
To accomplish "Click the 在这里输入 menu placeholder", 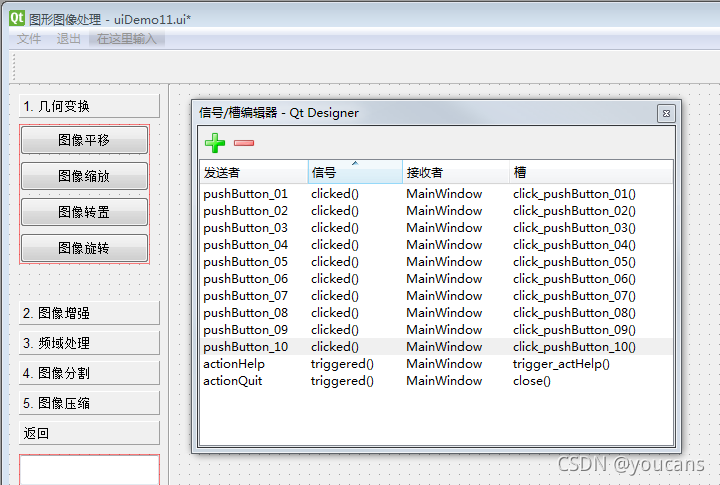I will coord(127,39).
